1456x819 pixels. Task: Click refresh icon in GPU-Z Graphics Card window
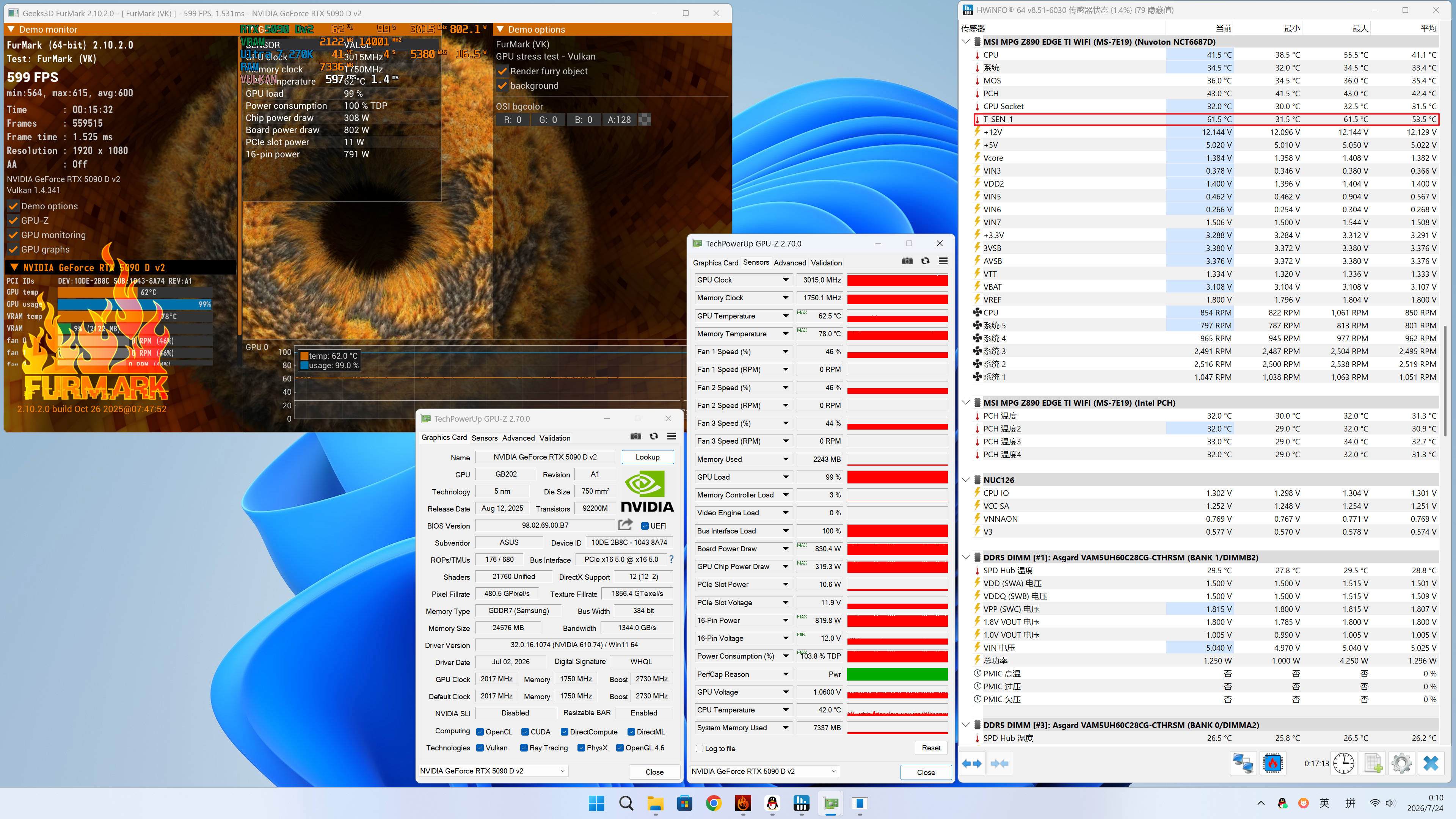point(653,436)
